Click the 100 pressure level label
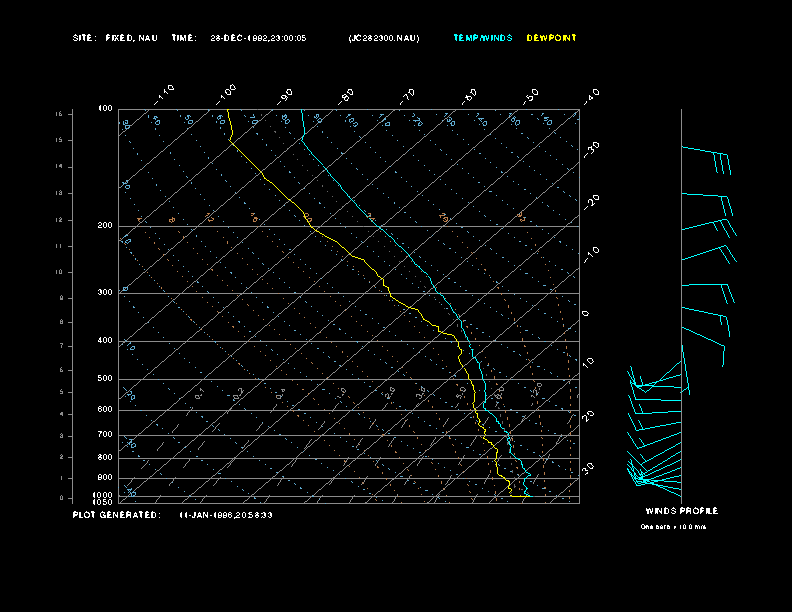 105,108
